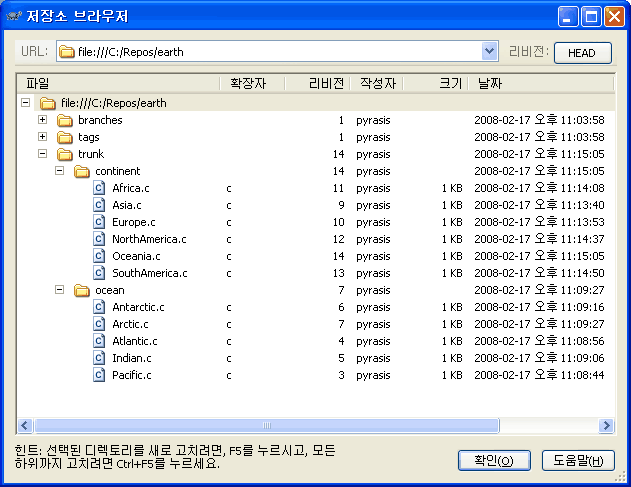Image resolution: width=631 pixels, height=487 pixels.
Task: Click the tags folder icon
Action: (66, 137)
